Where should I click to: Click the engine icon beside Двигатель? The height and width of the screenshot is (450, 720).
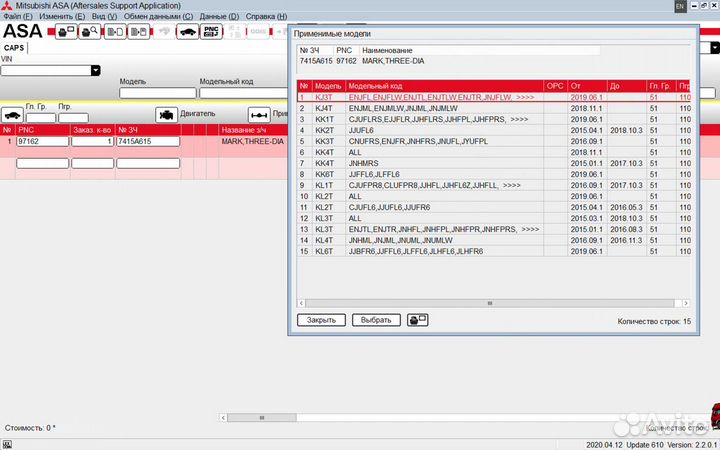pos(166,115)
